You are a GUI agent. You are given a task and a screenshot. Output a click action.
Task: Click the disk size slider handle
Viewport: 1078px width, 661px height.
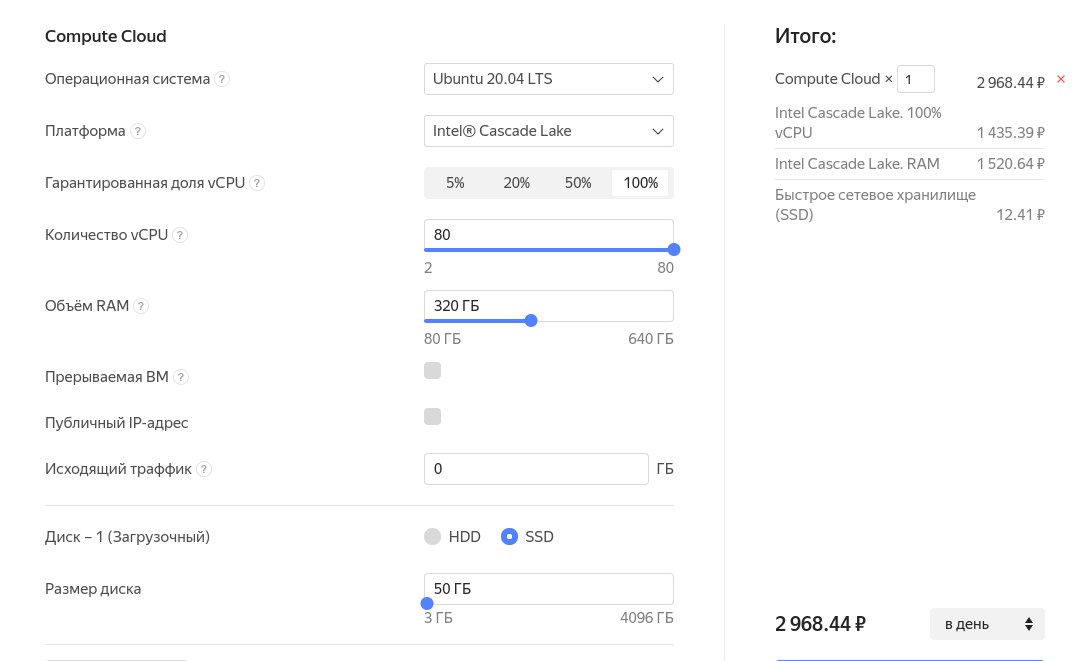[427, 603]
